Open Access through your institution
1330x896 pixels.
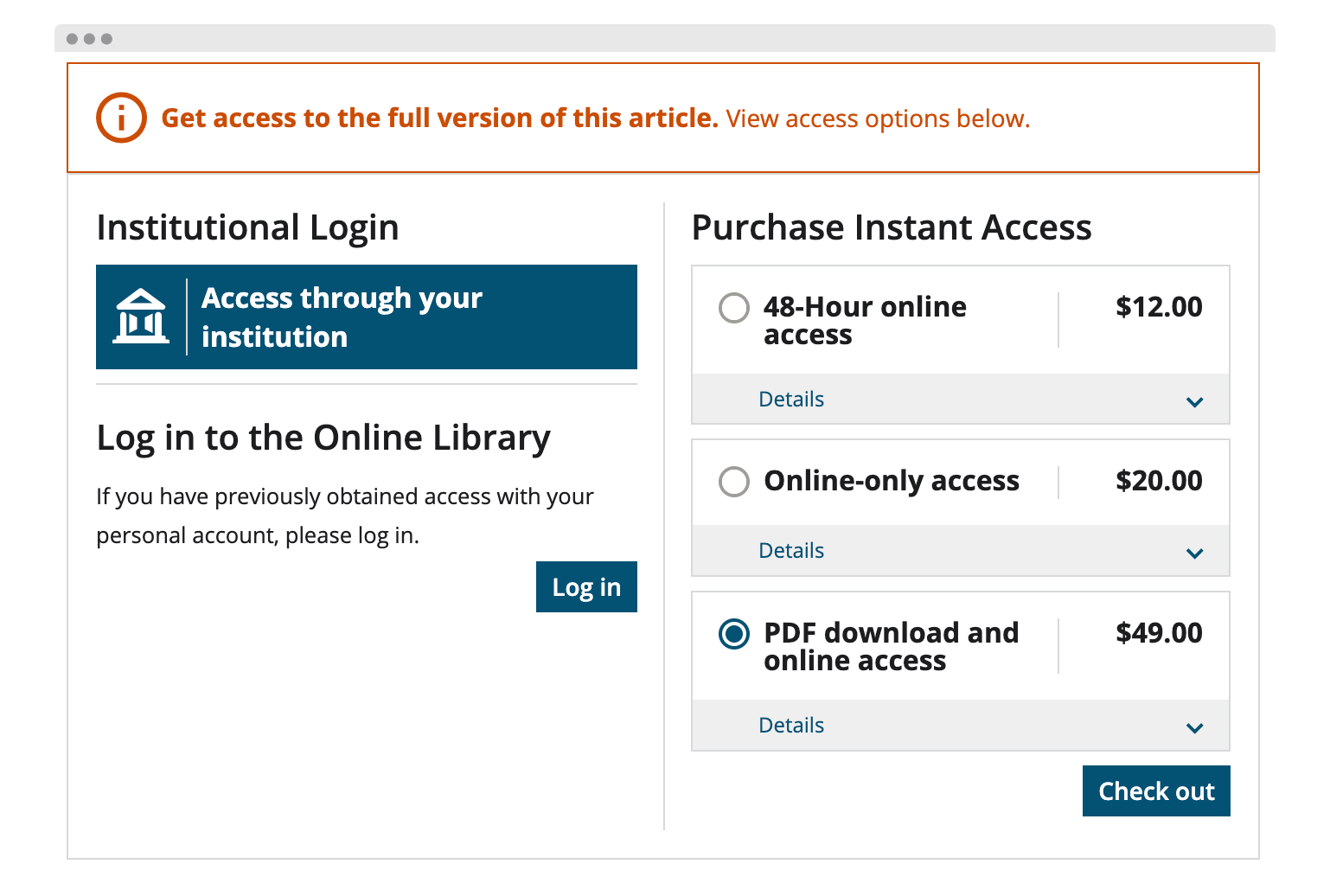367,317
